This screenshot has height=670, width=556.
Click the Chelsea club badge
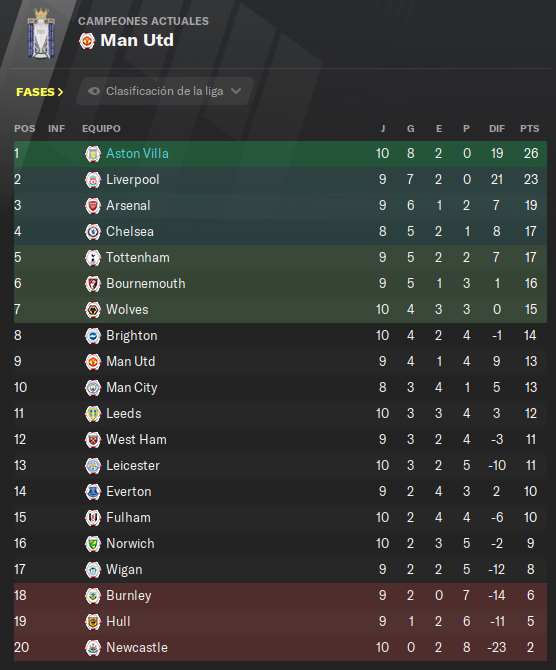click(x=93, y=232)
